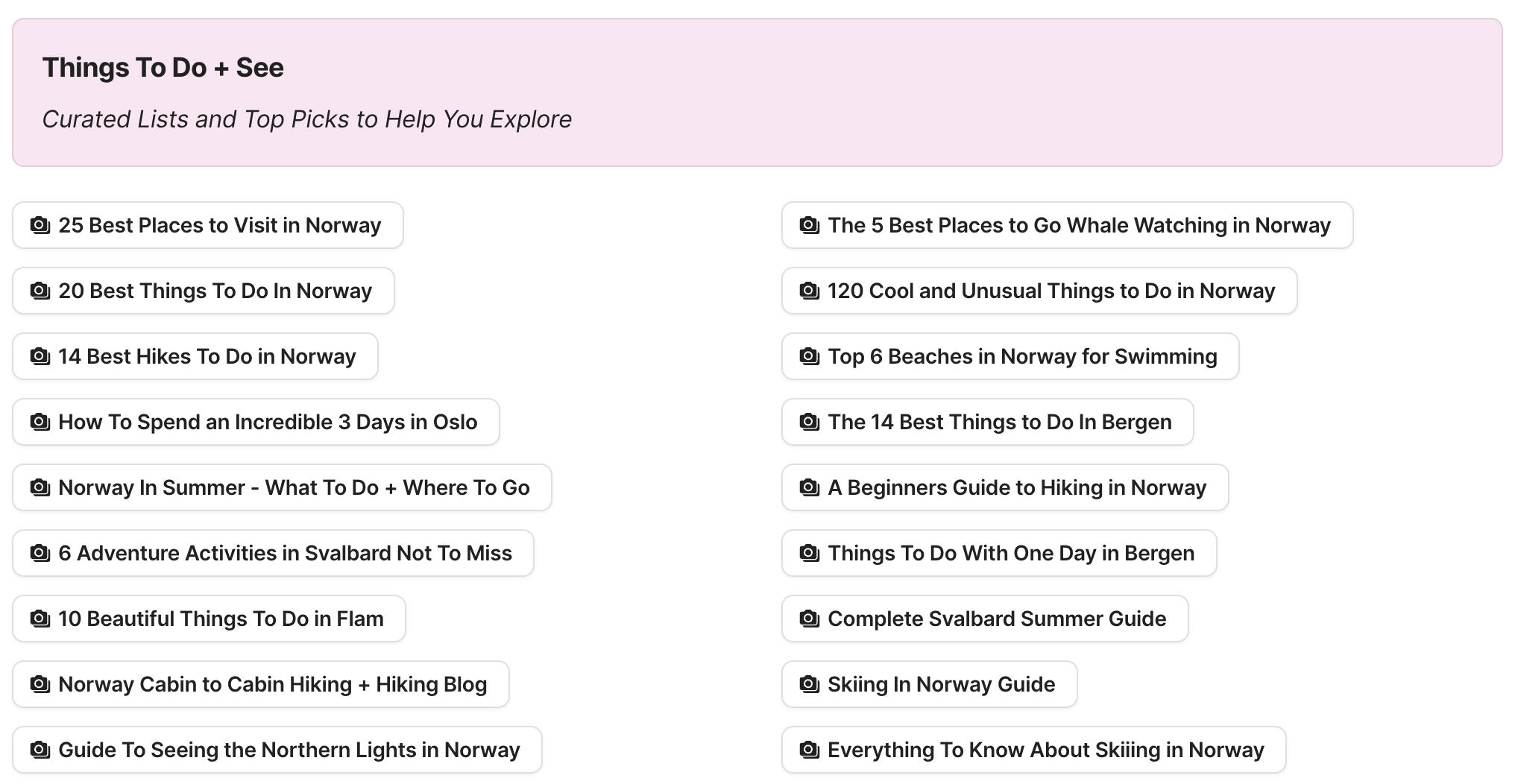The height and width of the screenshot is (784, 1515).
Task: Open 'Norway In Summer - What To Do + Where To Go'
Action: (281, 487)
